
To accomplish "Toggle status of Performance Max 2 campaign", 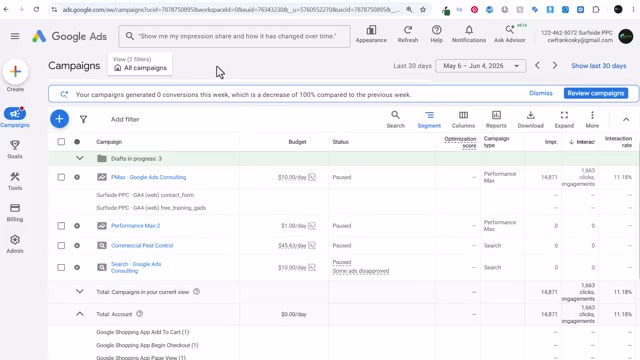I will click(x=77, y=226).
